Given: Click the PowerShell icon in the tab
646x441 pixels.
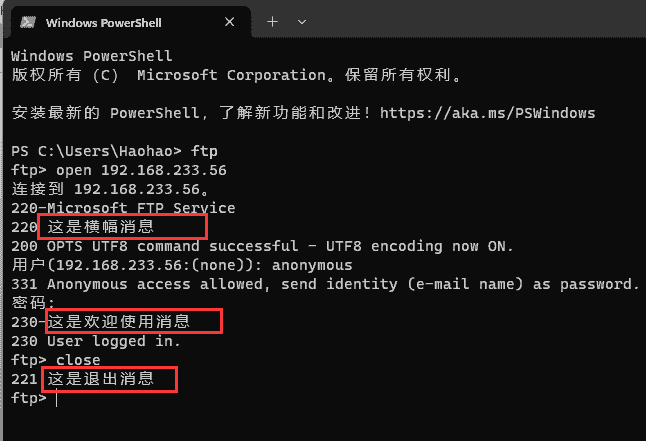Looking at the screenshot, I should (x=28, y=21).
